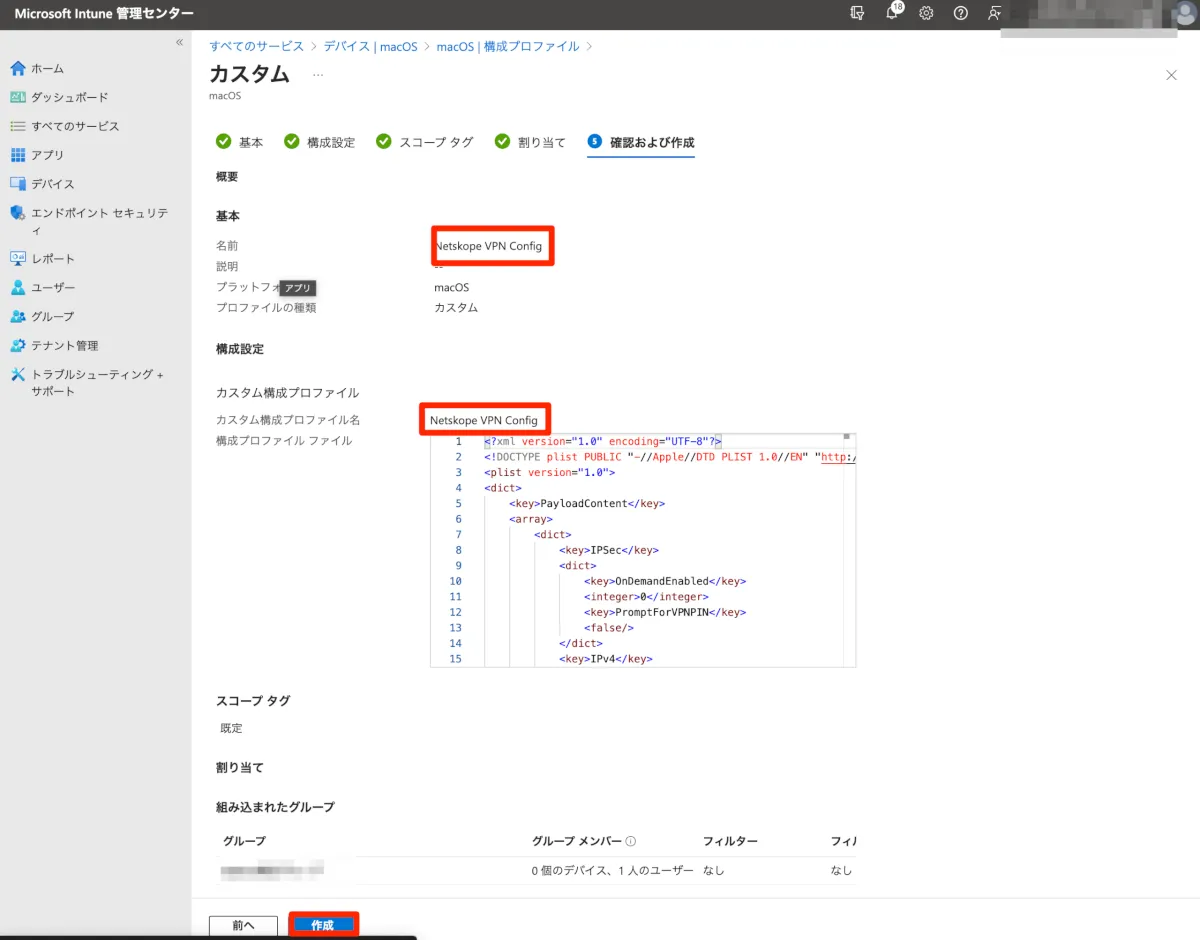
Task: Open すべてのサービス sidebar entry
Action: point(75,126)
